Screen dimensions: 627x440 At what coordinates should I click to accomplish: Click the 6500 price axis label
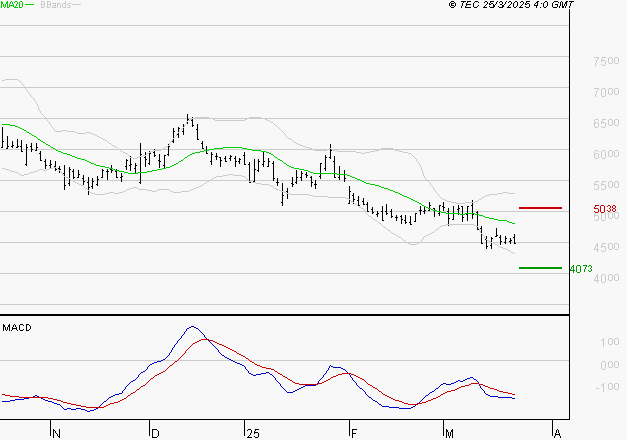[x=606, y=123]
